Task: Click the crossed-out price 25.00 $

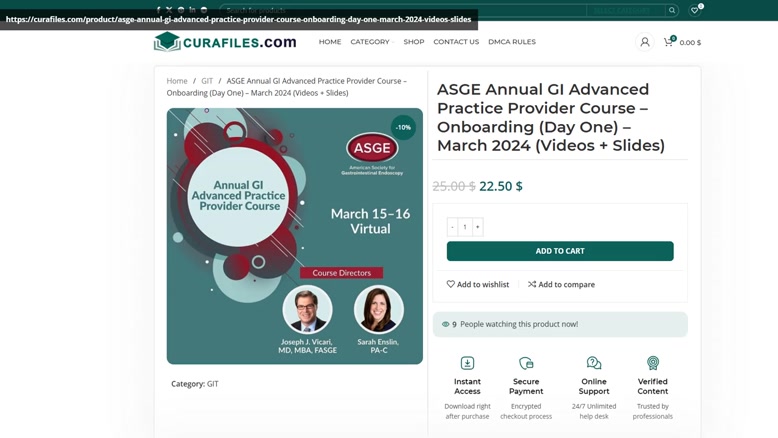Action: point(454,186)
